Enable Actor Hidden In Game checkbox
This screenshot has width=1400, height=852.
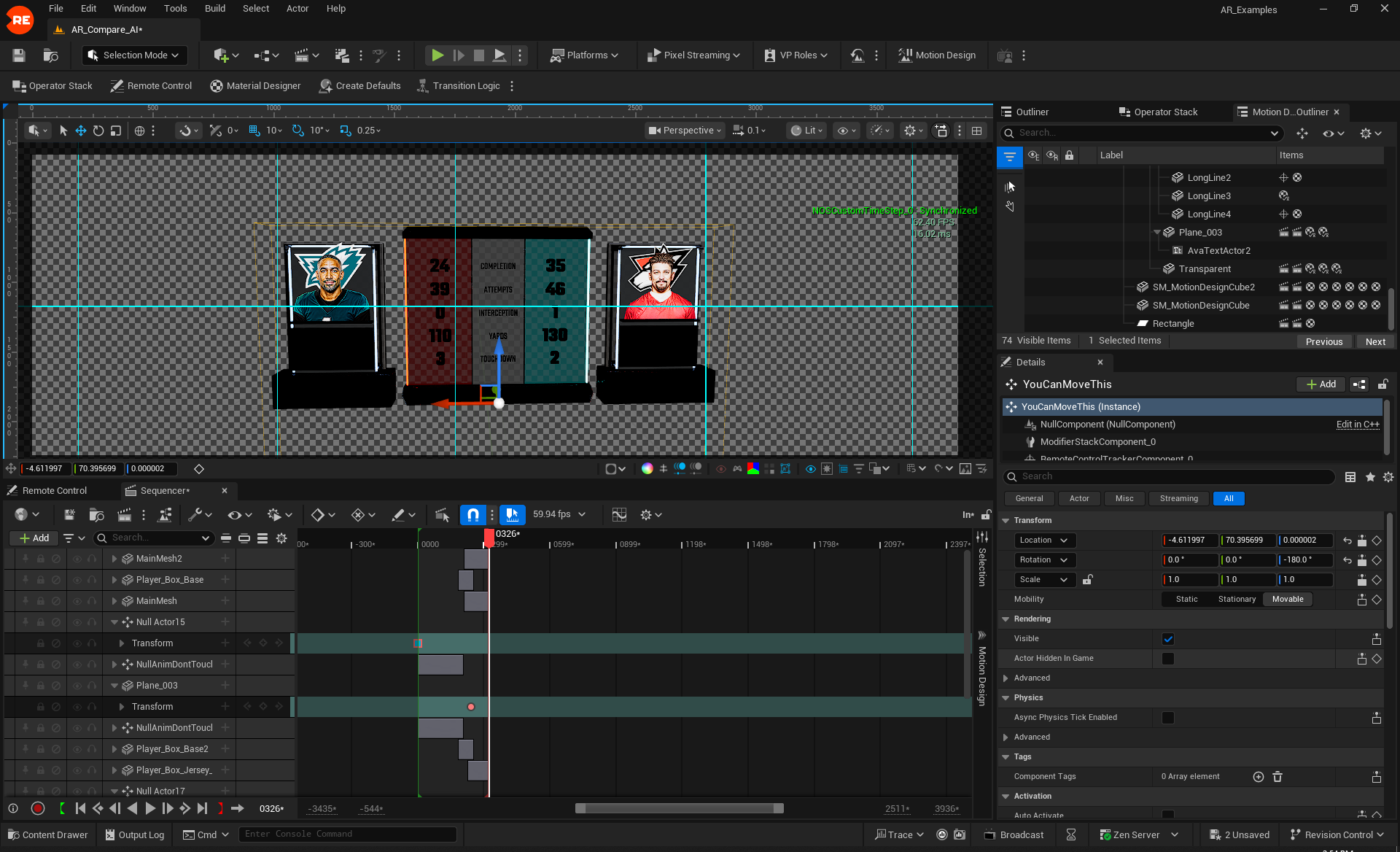pos(1168,659)
